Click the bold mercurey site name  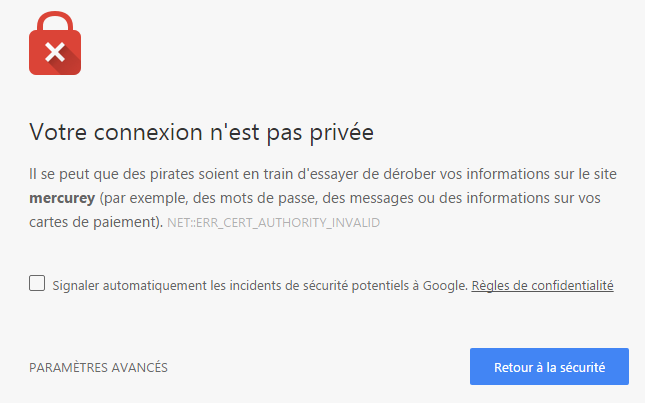tap(62, 198)
